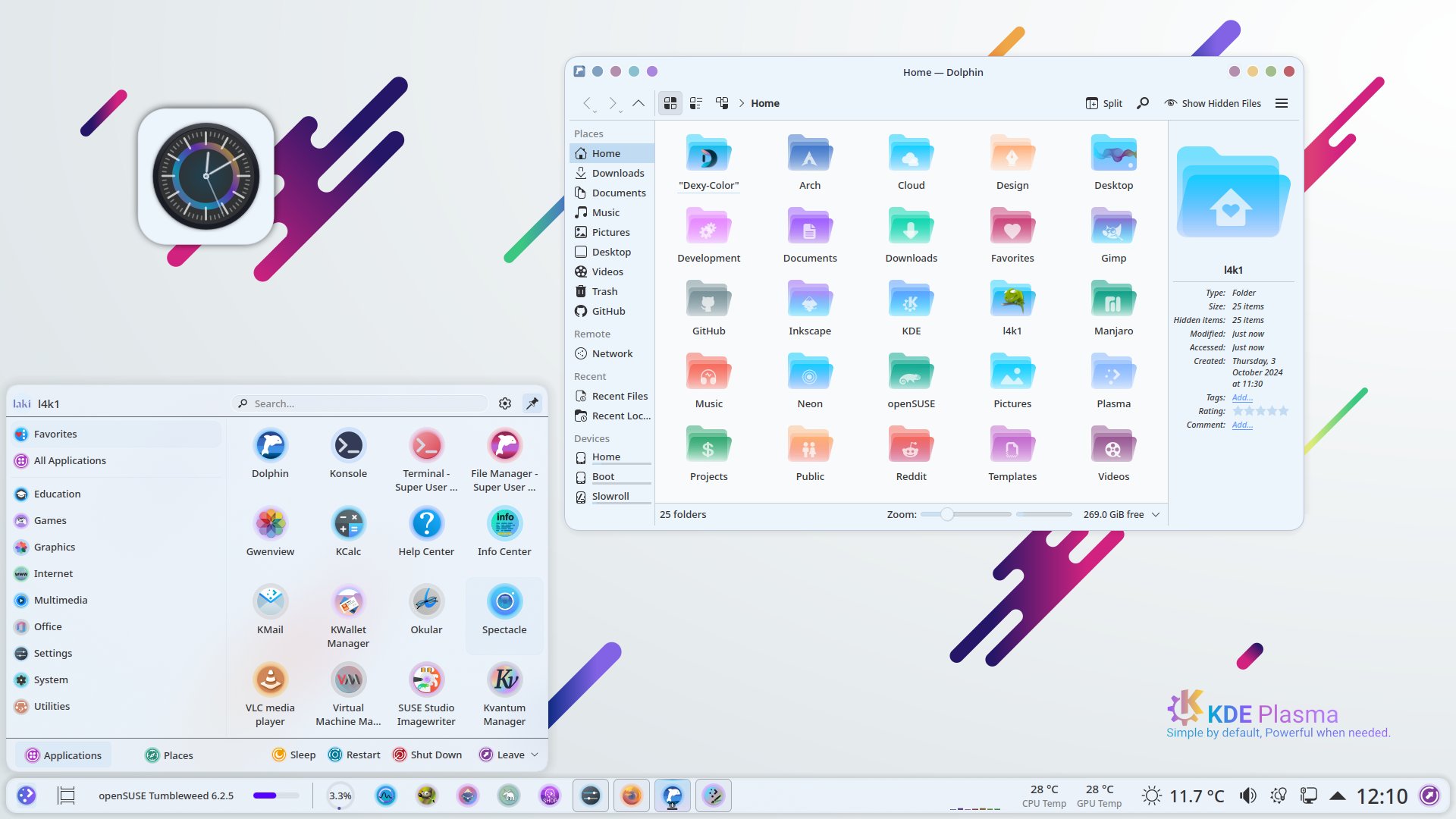Open Trash in Dolphin Places sidebar
1456x819 pixels.
(611, 291)
